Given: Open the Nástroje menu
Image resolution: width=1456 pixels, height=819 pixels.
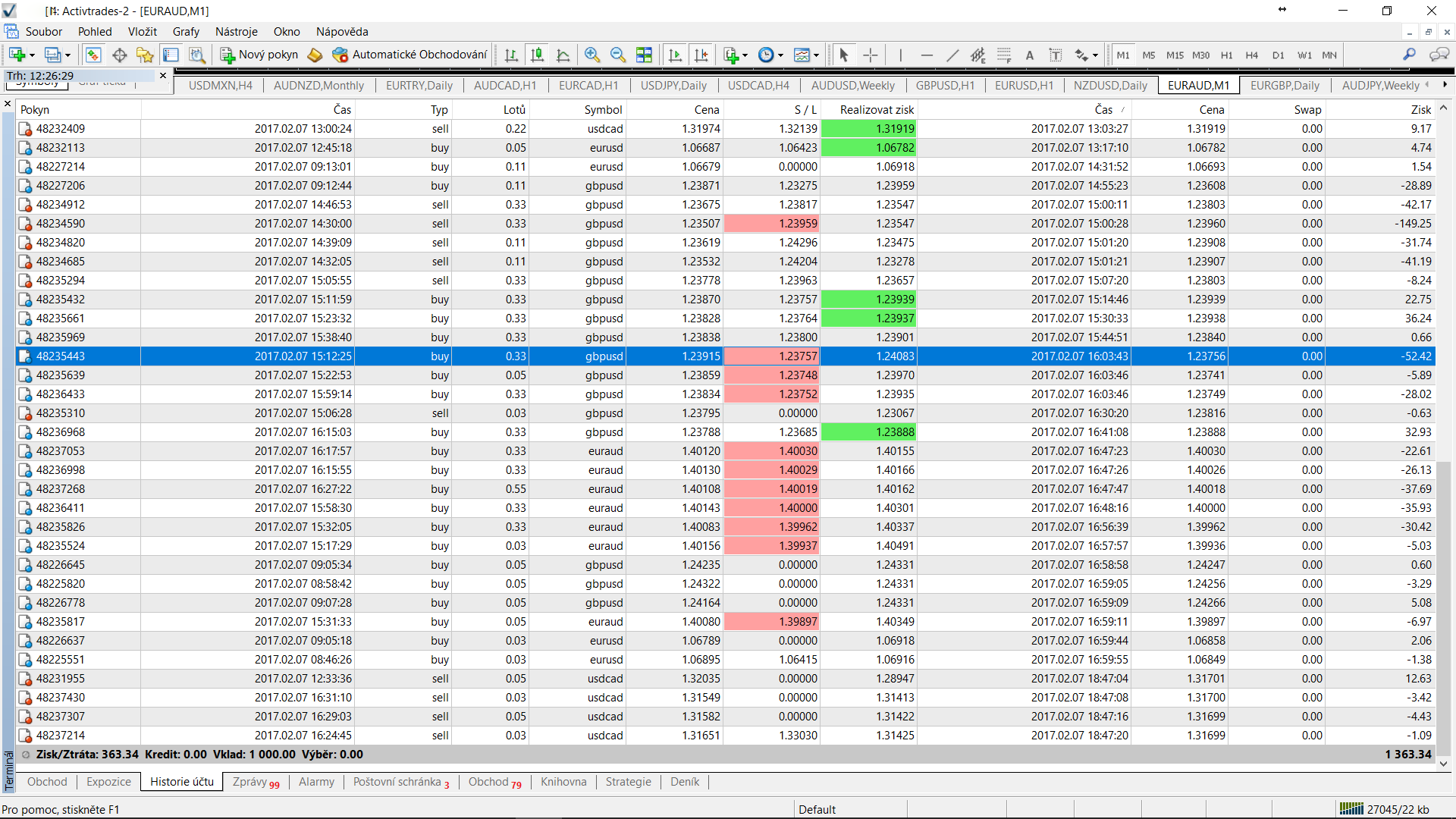Looking at the screenshot, I should [x=236, y=32].
